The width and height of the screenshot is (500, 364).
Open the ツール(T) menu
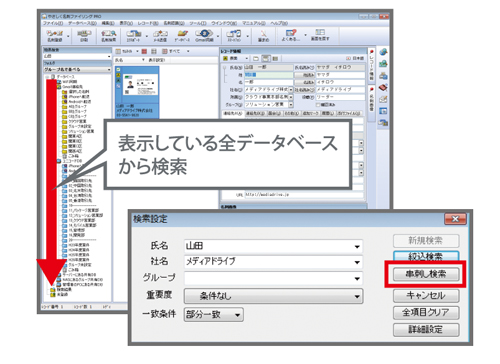coord(198,23)
